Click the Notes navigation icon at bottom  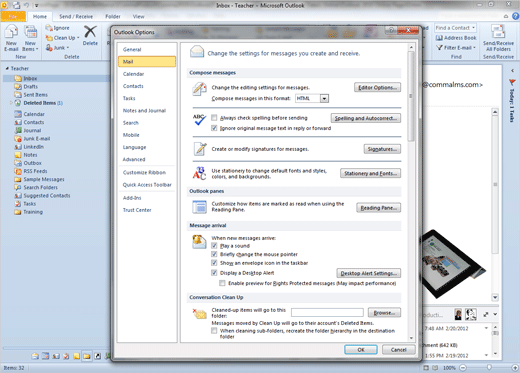pyautogui.click(x=76, y=356)
